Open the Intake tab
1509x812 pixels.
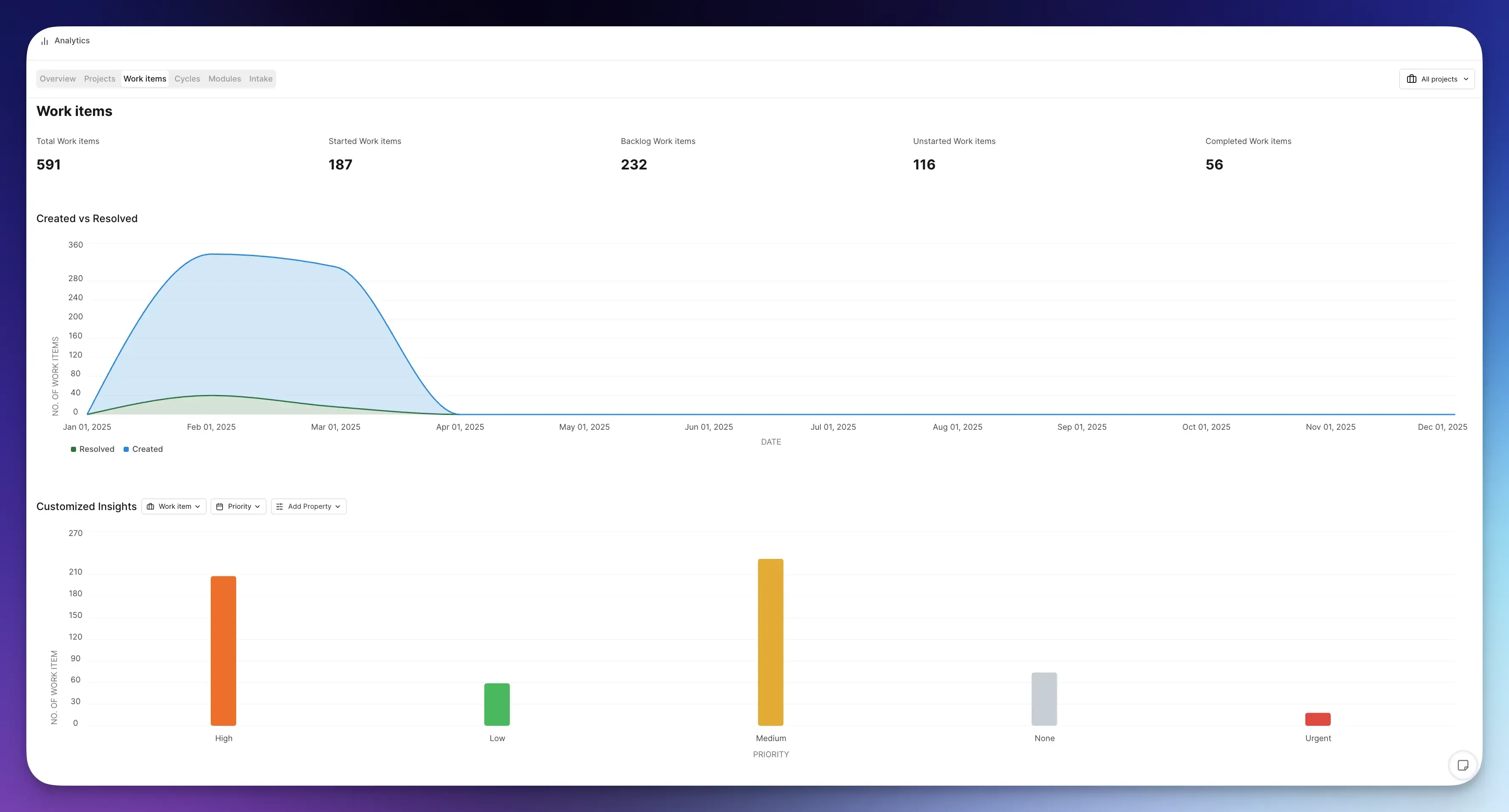pyautogui.click(x=261, y=79)
